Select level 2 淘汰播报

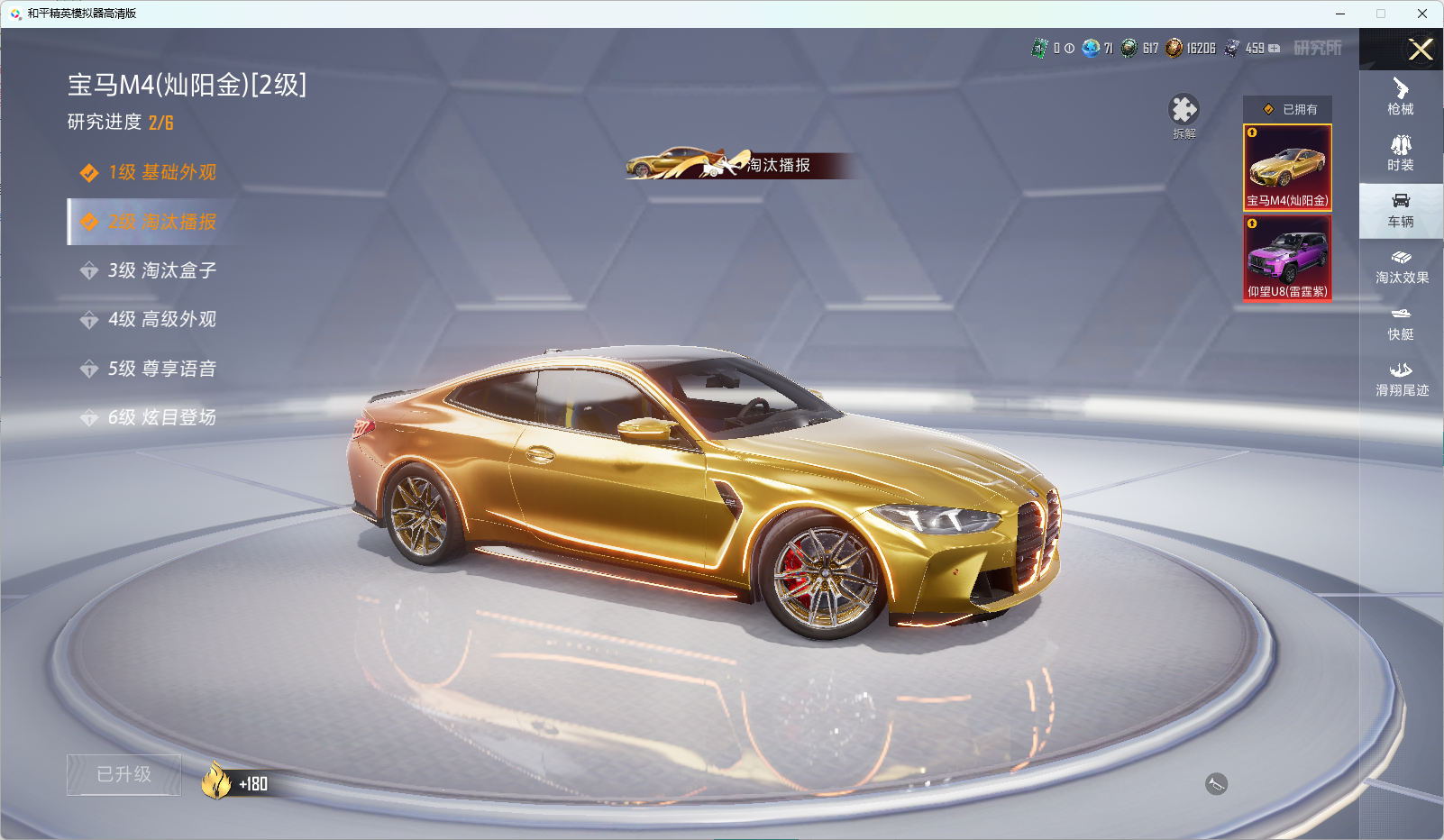[x=162, y=222]
